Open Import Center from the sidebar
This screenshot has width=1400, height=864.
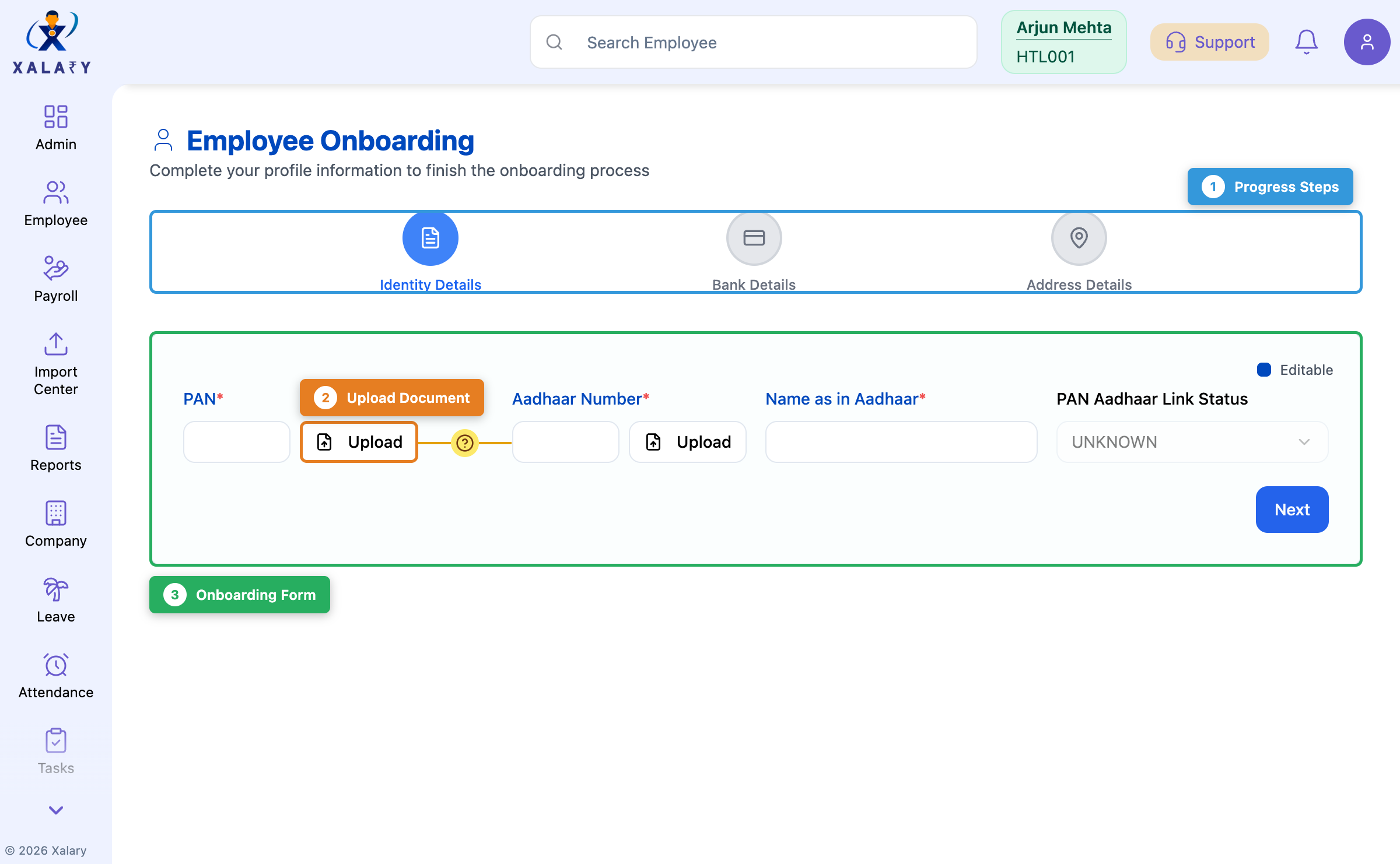pyautogui.click(x=55, y=345)
